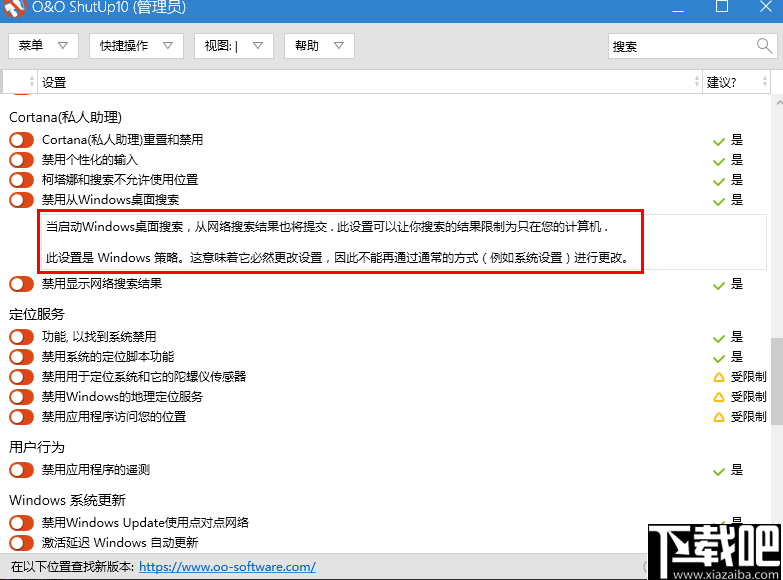This screenshot has width=783, height=580.
Task: Click the Windows 系统更新 section heading
Action: [67, 500]
